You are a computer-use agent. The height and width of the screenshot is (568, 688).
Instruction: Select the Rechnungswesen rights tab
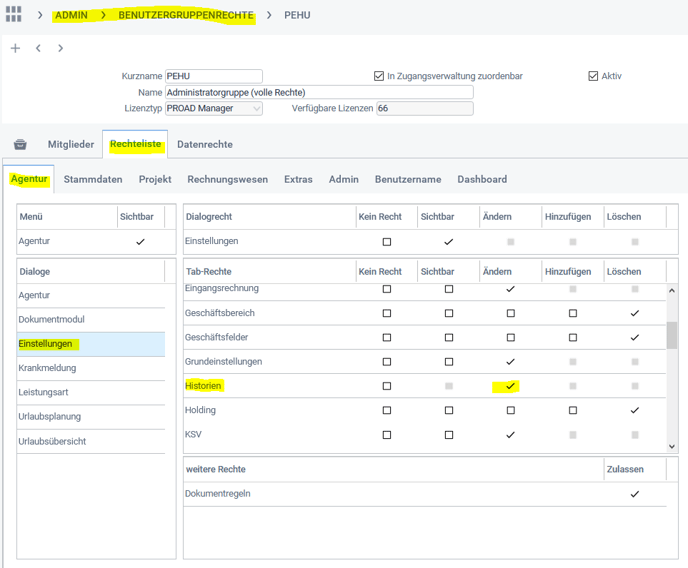point(227,180)
